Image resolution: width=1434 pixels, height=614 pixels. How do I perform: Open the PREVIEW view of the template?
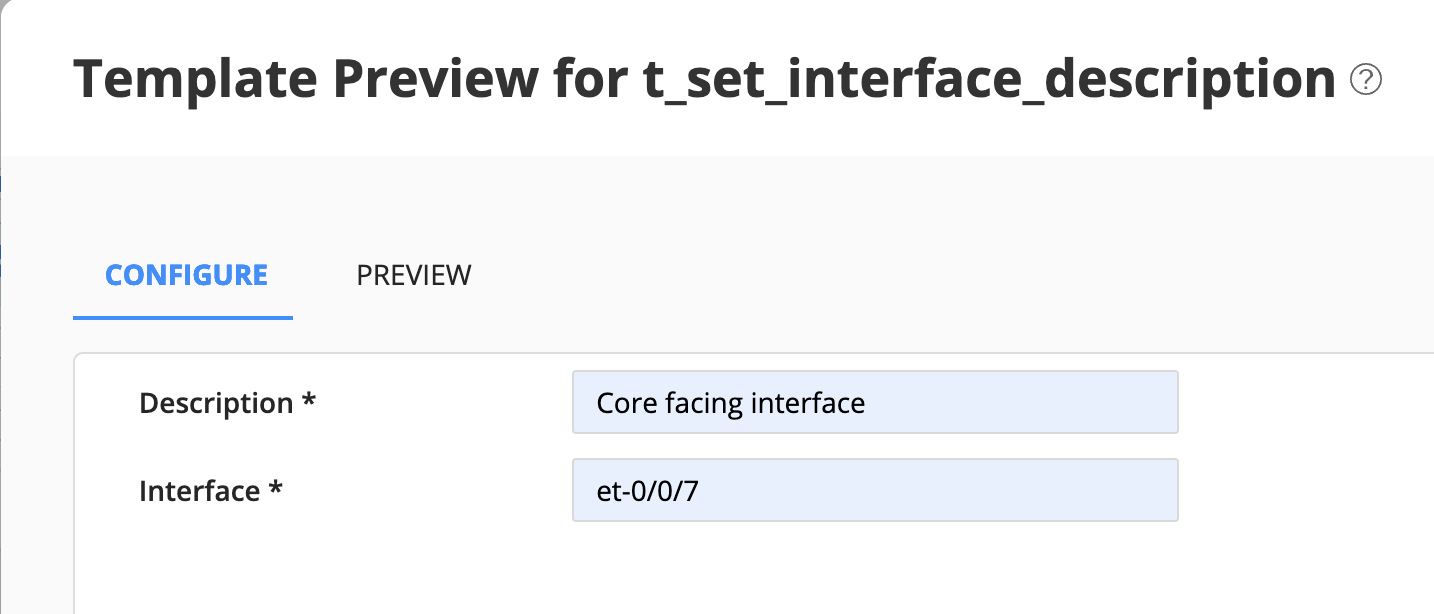[x=413, y=275]
